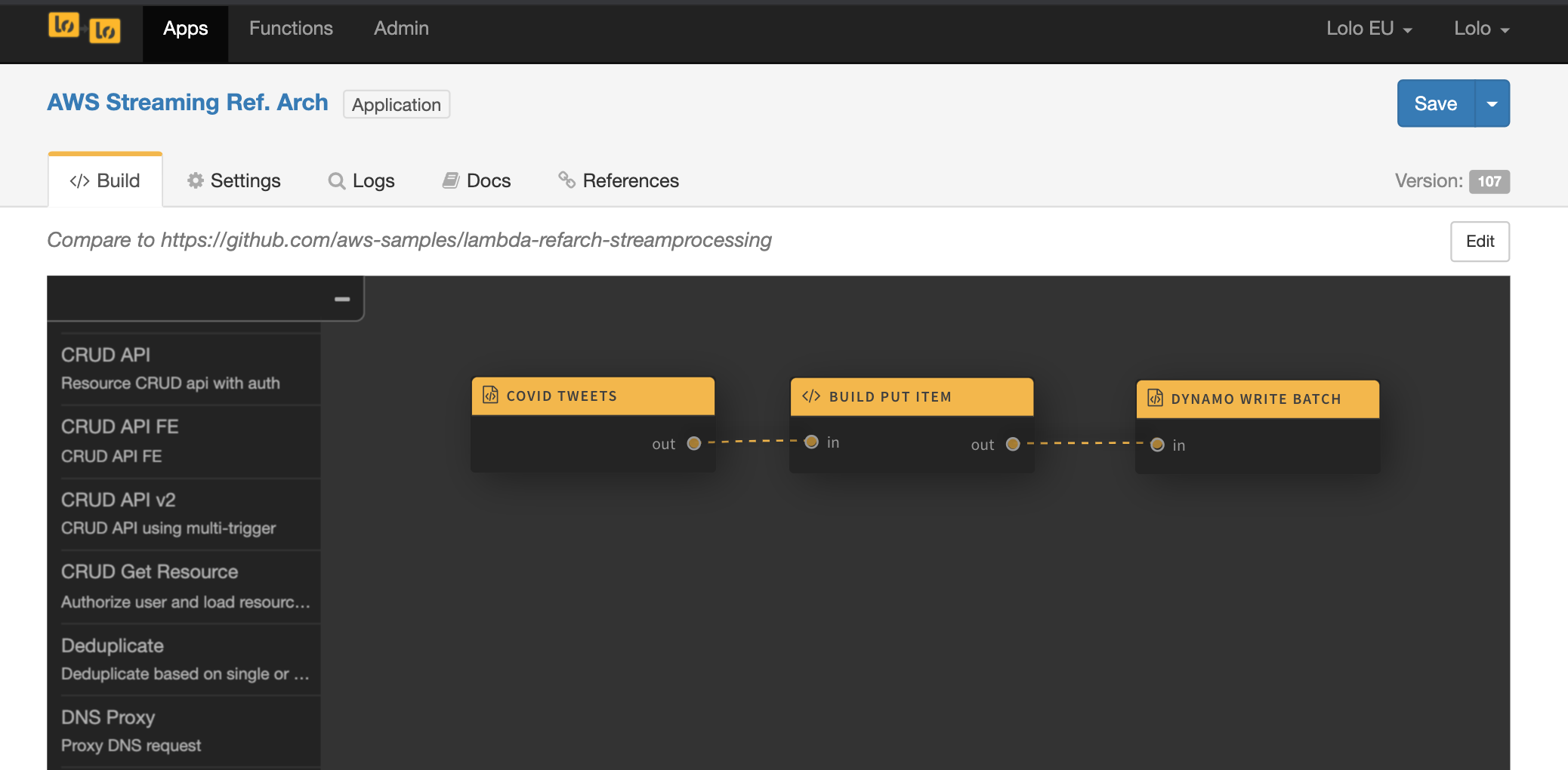Click the Build tab code icon

79,181
